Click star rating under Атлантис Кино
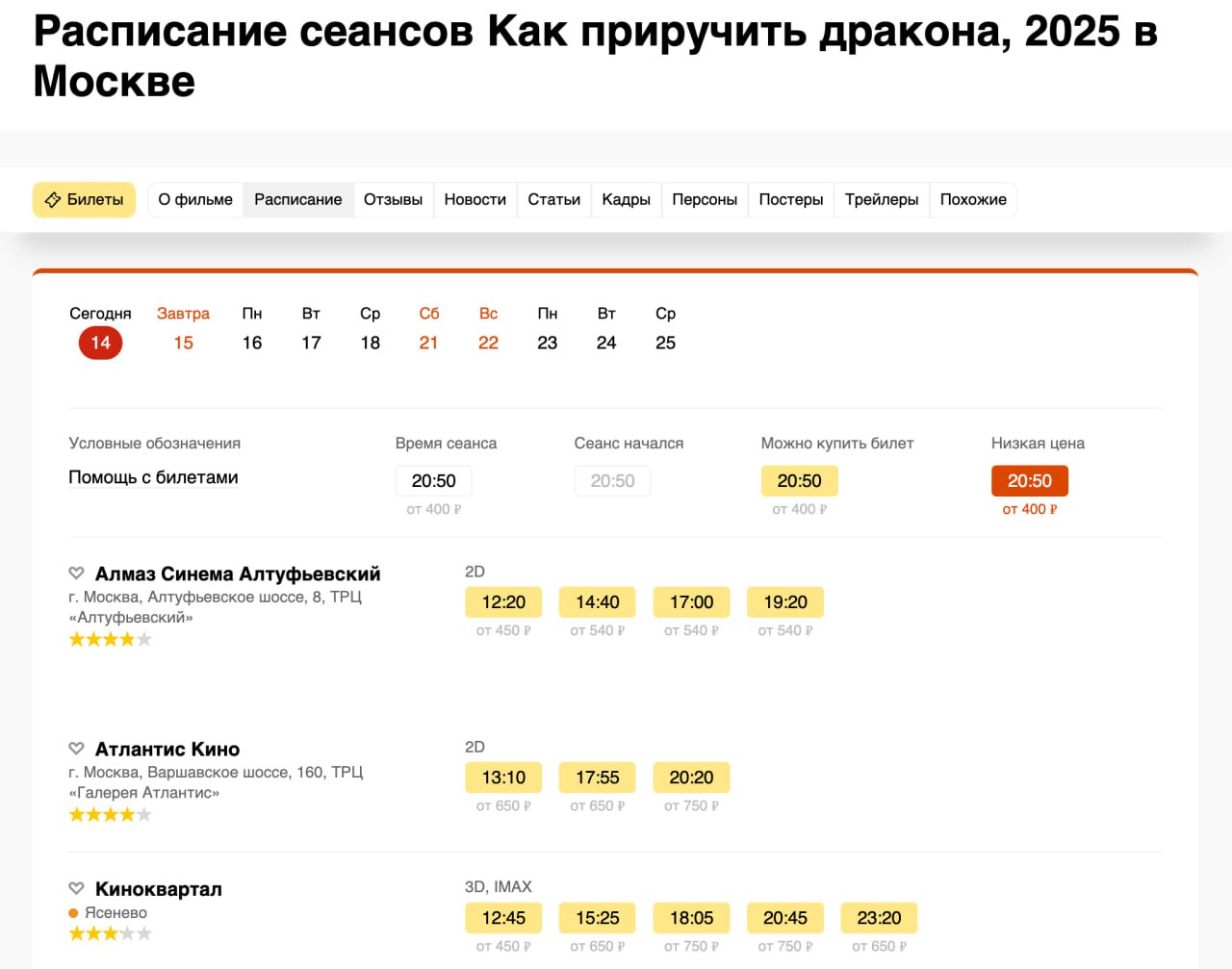Image resolution: width=1232 pixels, height=969 pixels. (x=110, y=815)
